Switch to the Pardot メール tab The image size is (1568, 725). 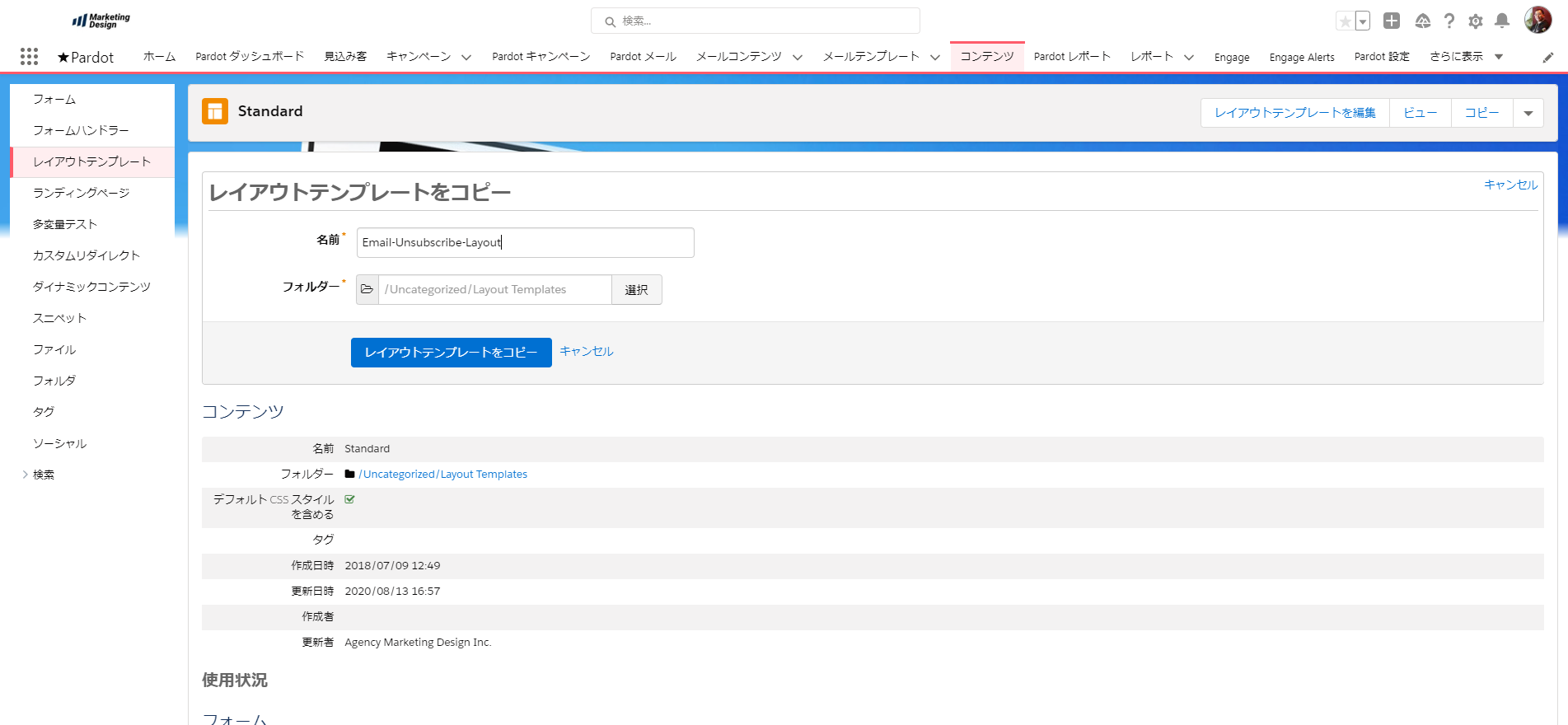tap(643, 57)
